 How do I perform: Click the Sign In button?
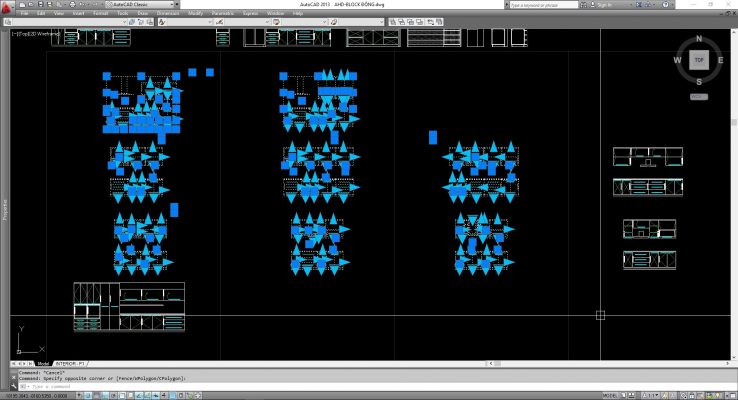pos(602,5)
